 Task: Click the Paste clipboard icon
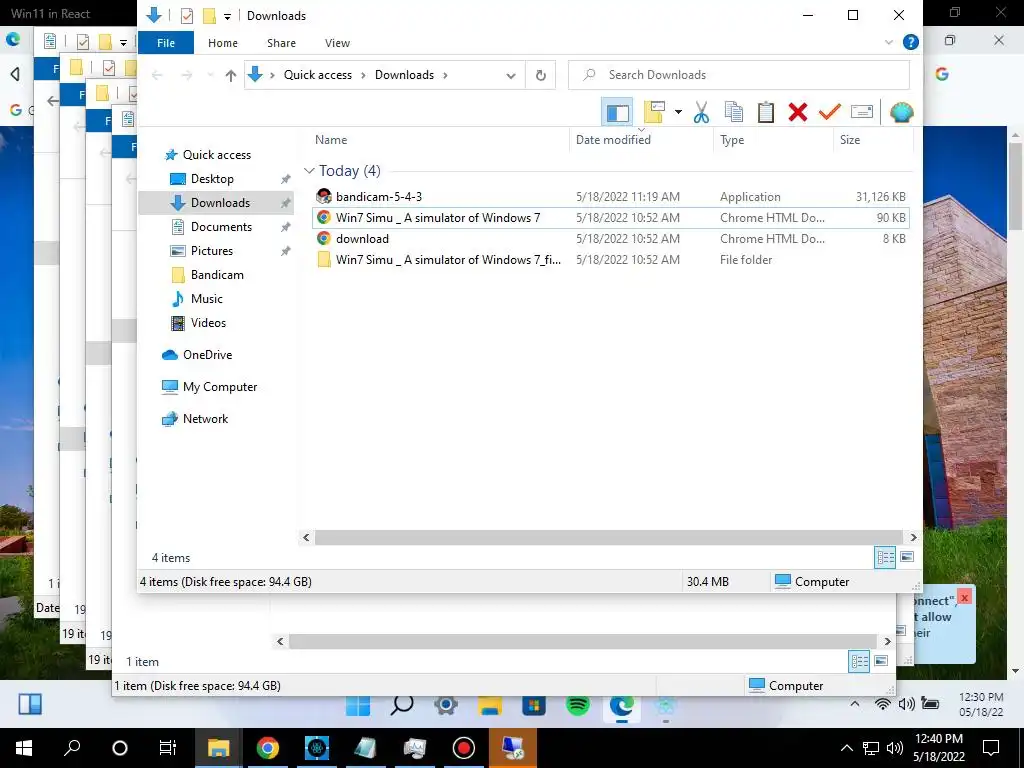coord(765,112)
